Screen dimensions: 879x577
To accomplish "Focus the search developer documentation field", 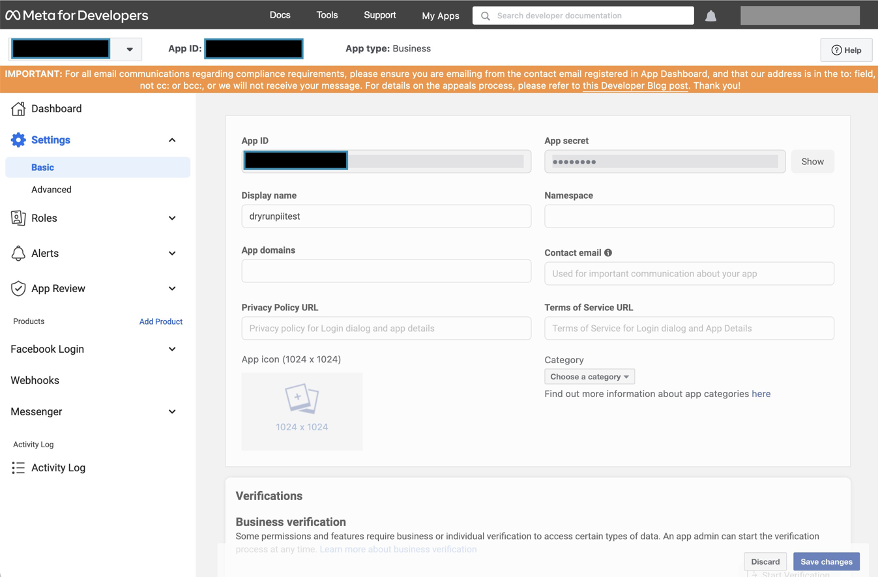I will [x=583, y=16].
